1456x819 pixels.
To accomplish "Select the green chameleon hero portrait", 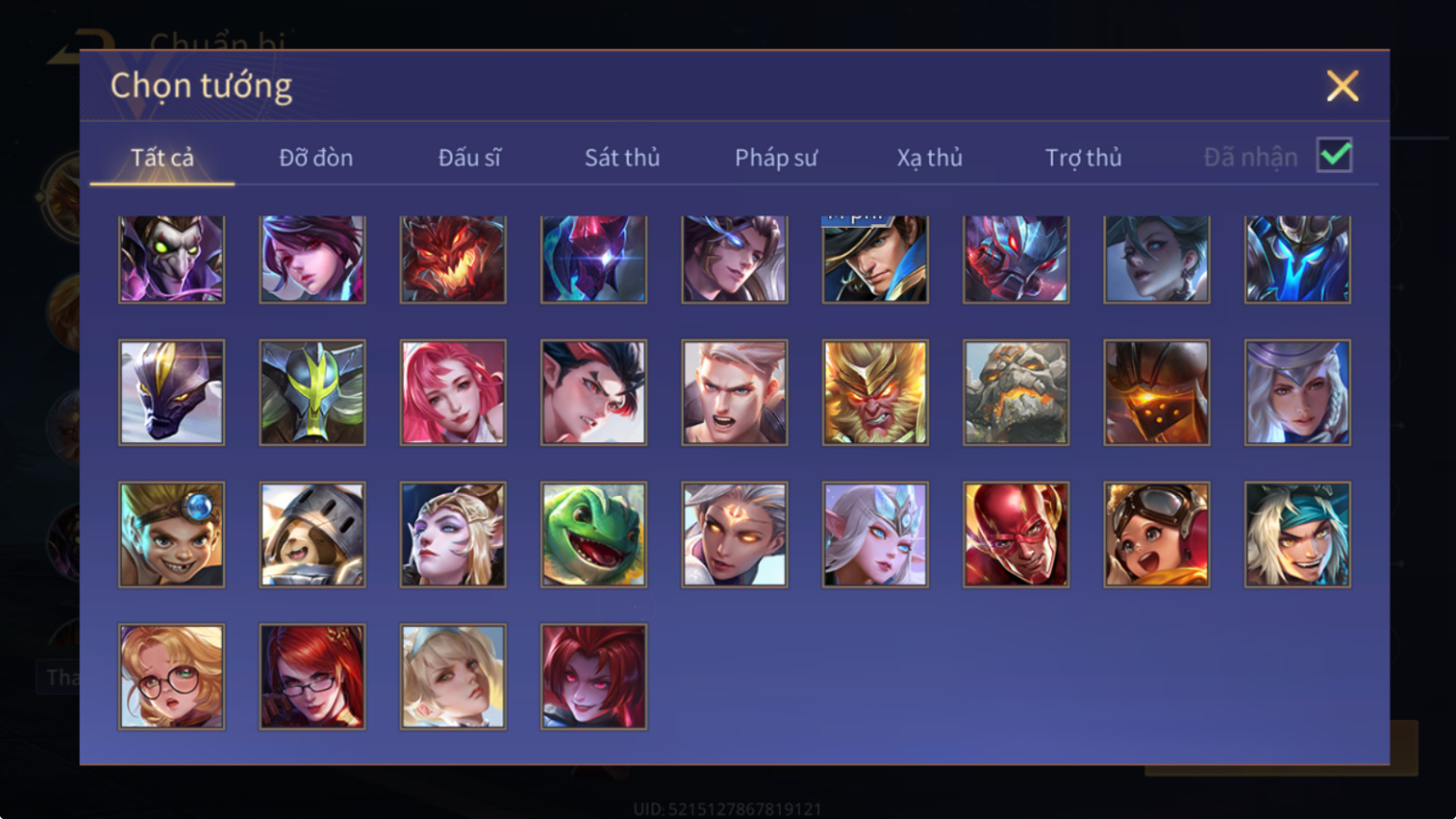I will [x=594, y=535].
